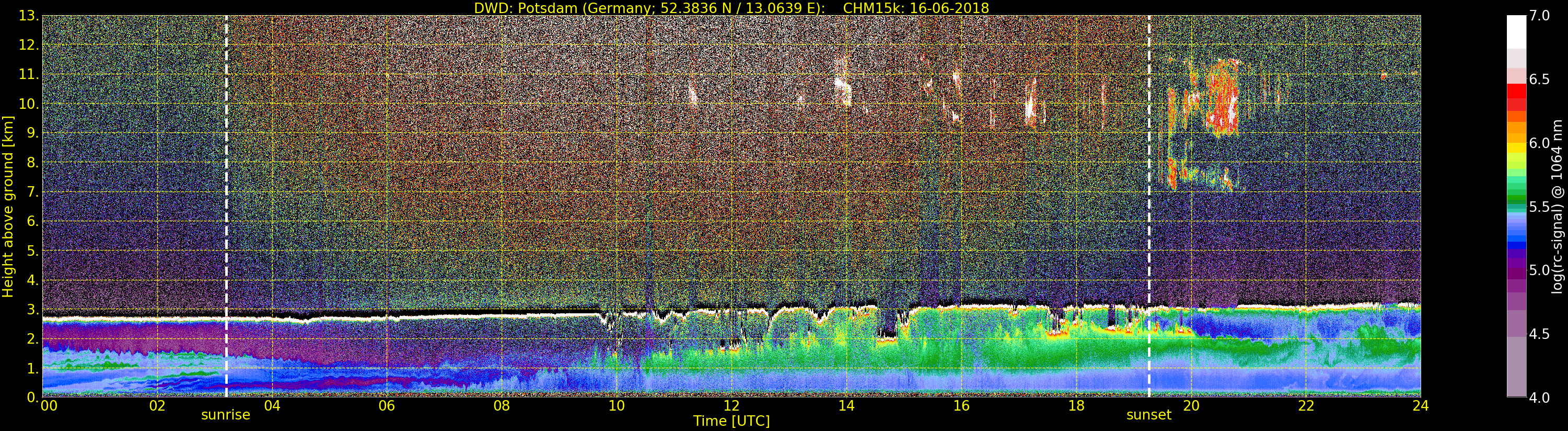Click the 24 tick label on the time axis
This screenshot has height=431, width=1568.
pyautogui.click(x=1421, y=405)
